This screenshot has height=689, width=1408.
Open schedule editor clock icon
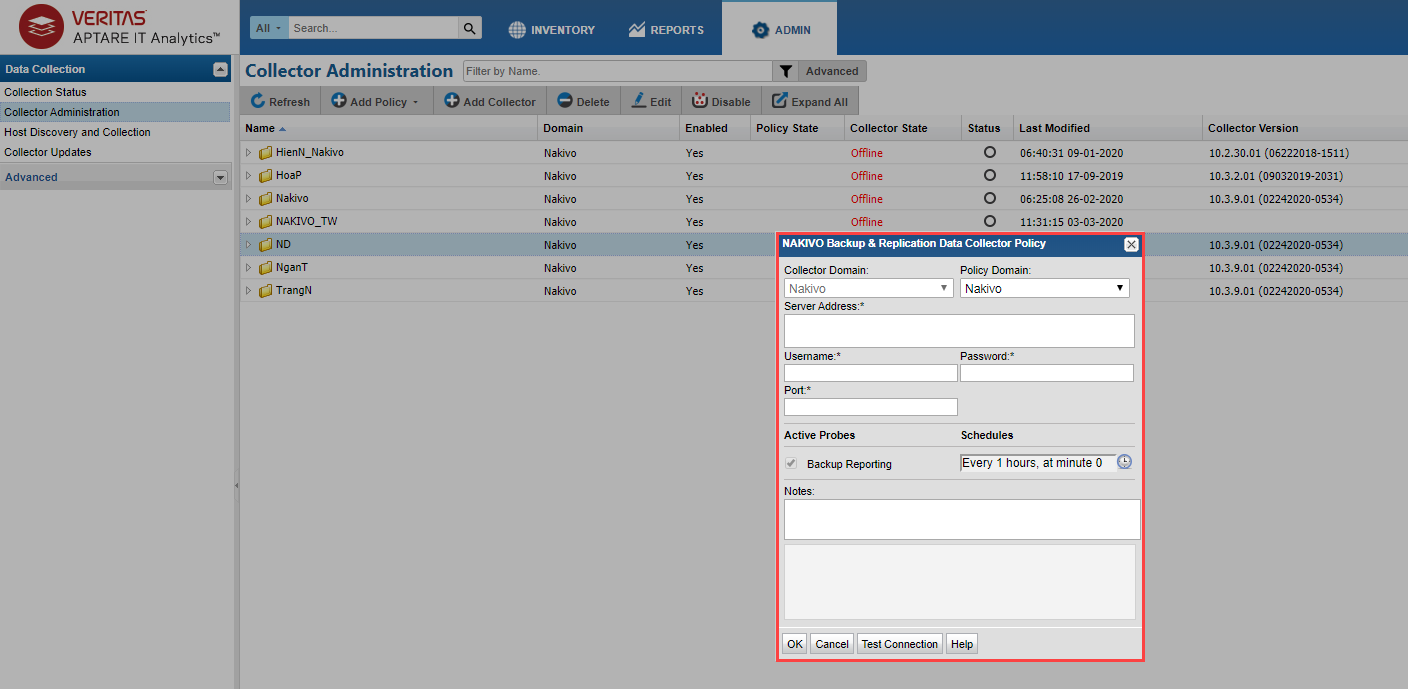(x=1124, y=462)
